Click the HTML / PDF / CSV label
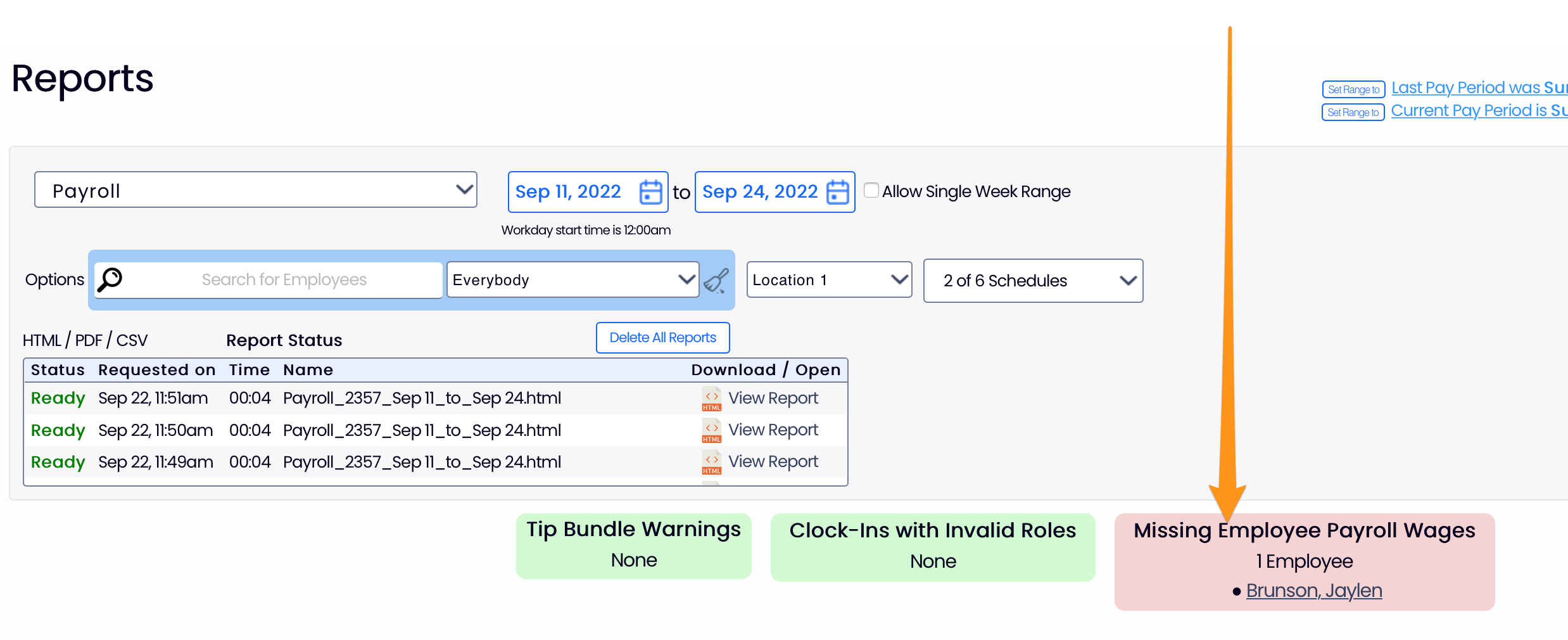The width and height of the screenshot is (1568, 640). click(85, 340)
